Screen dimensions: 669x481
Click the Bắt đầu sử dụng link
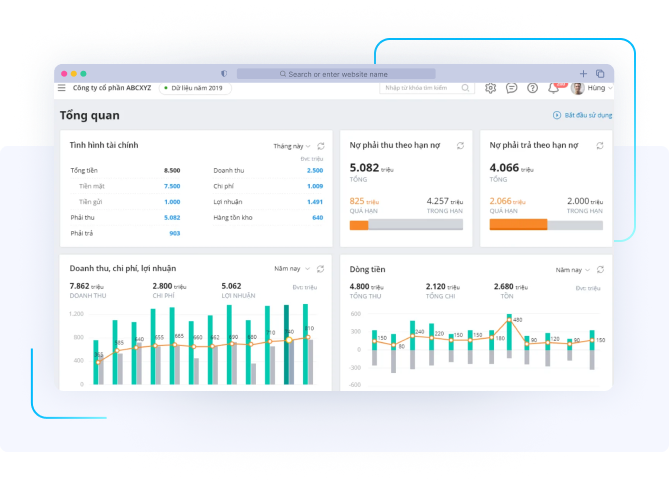click(588, 115)
